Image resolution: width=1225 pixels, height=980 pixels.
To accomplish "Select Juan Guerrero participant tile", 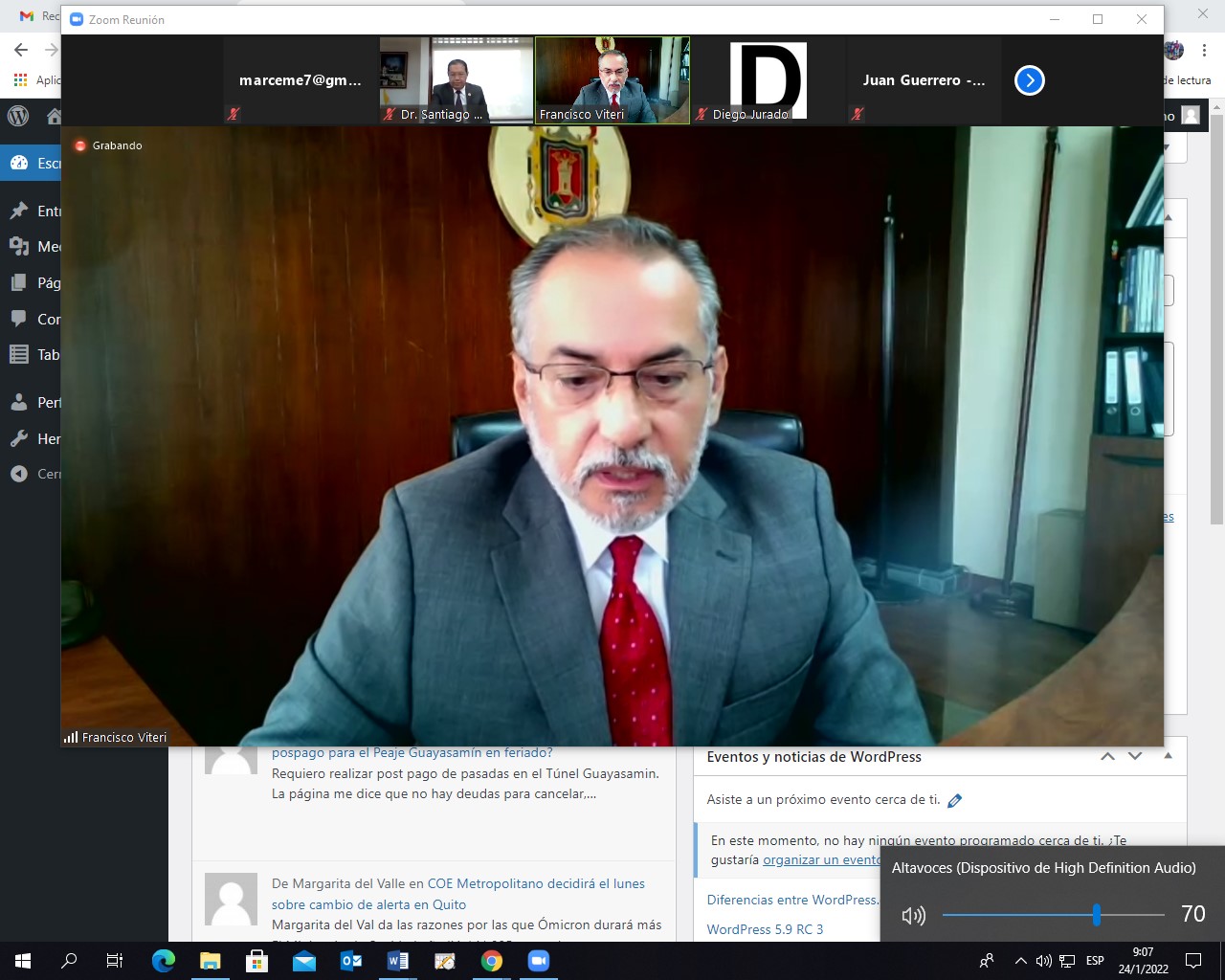I will click(924, 80).
